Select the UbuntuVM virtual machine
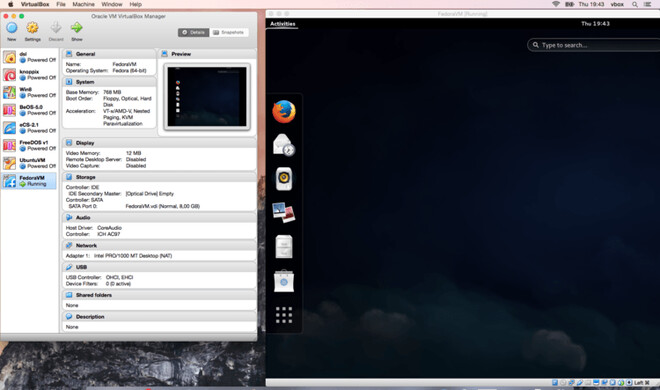This screenshot has width=660, height=390. [x=29, y=163]
